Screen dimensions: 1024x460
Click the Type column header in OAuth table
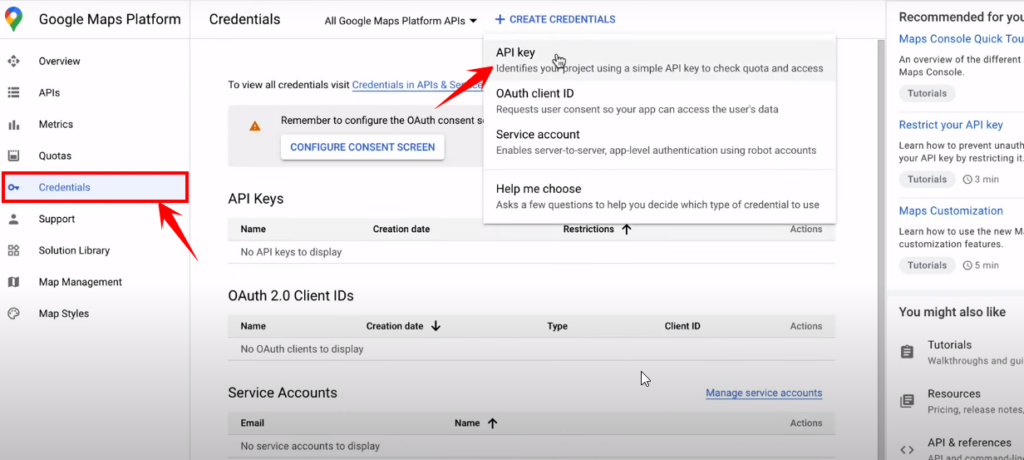click(557, 326)
